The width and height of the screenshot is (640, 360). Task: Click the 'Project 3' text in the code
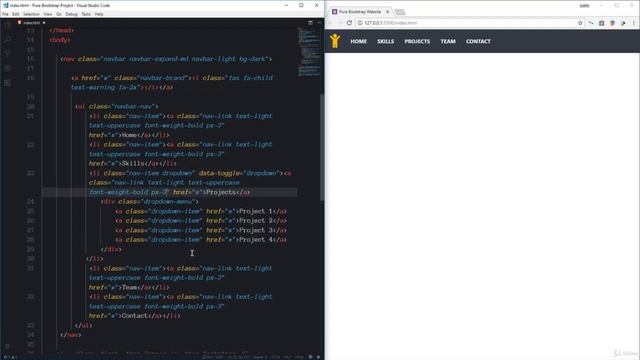256,230
